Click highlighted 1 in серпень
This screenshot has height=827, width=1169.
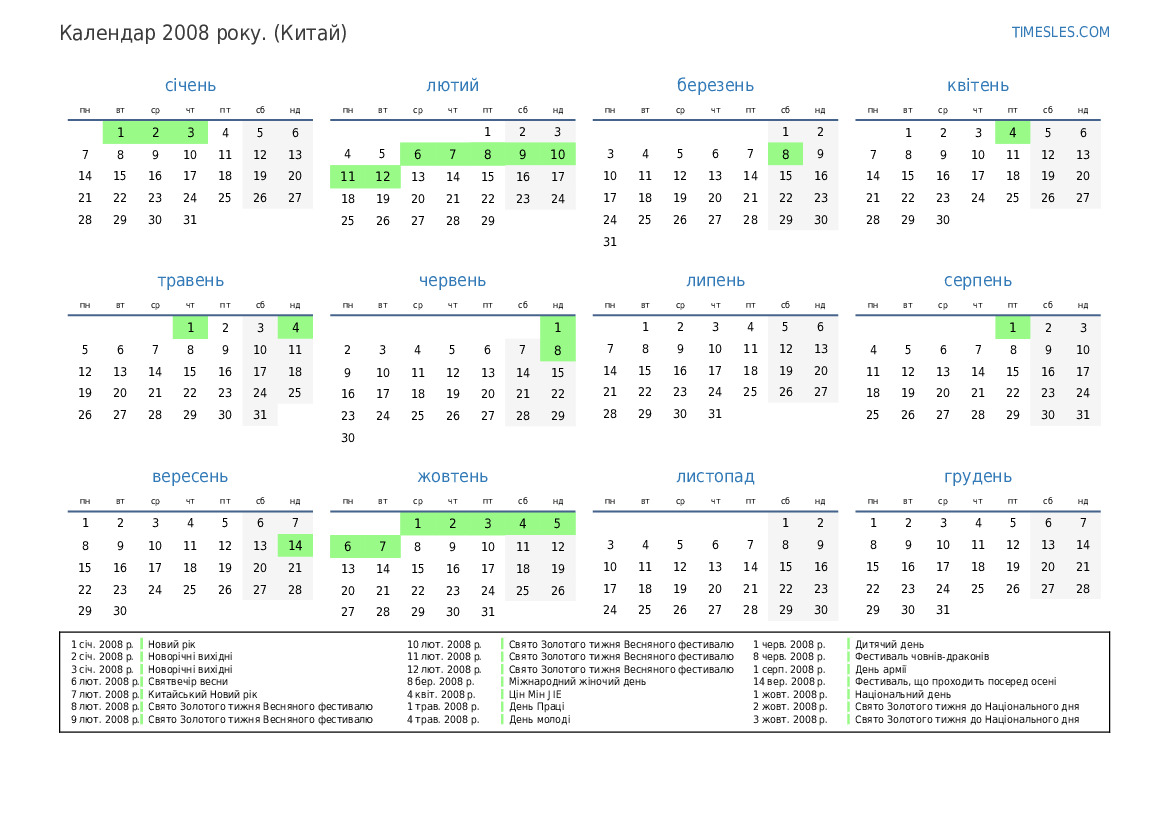[x=1012, y=328]
